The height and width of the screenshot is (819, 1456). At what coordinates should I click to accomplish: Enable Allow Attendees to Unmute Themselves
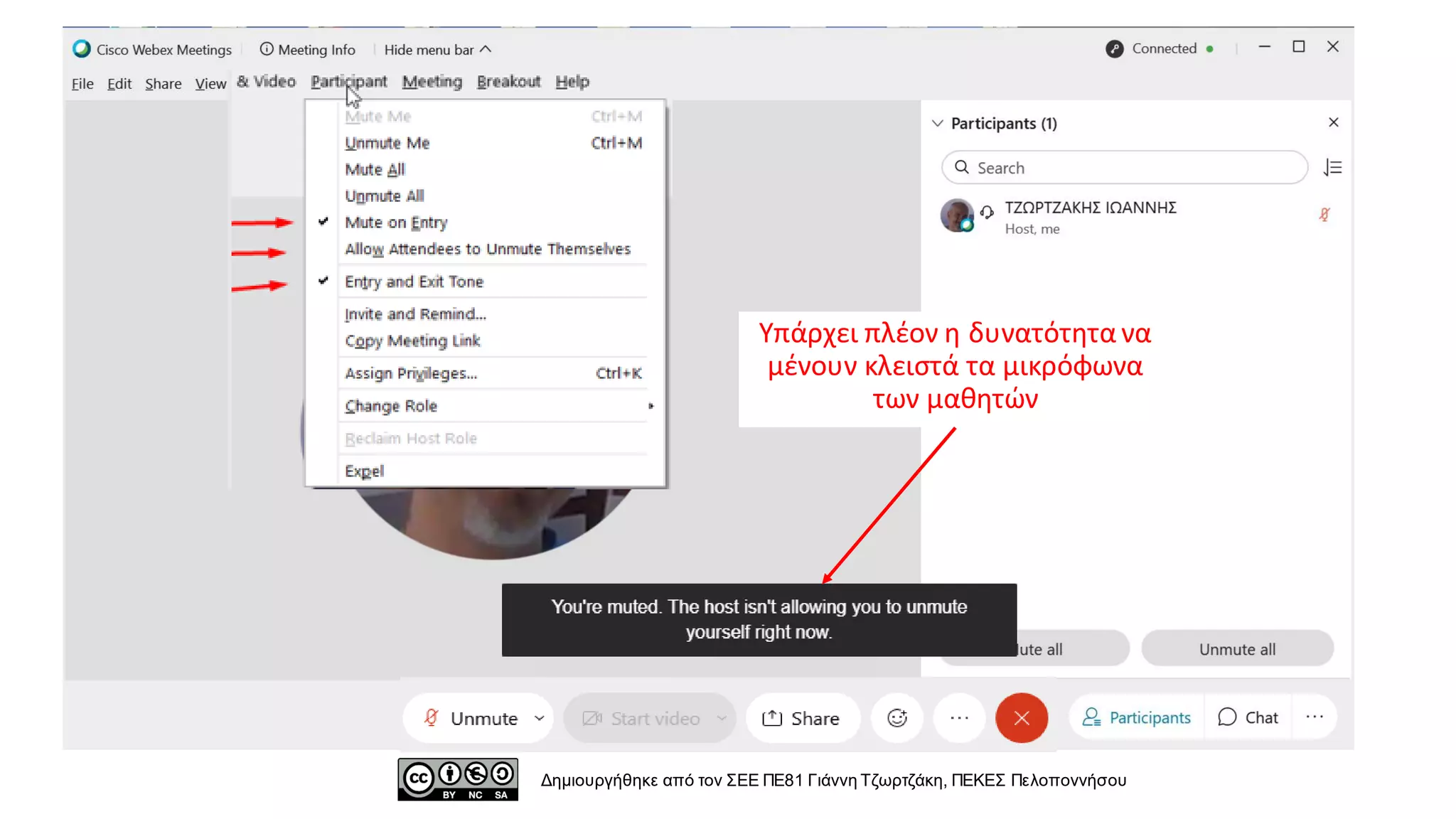[x=487, y=249]
